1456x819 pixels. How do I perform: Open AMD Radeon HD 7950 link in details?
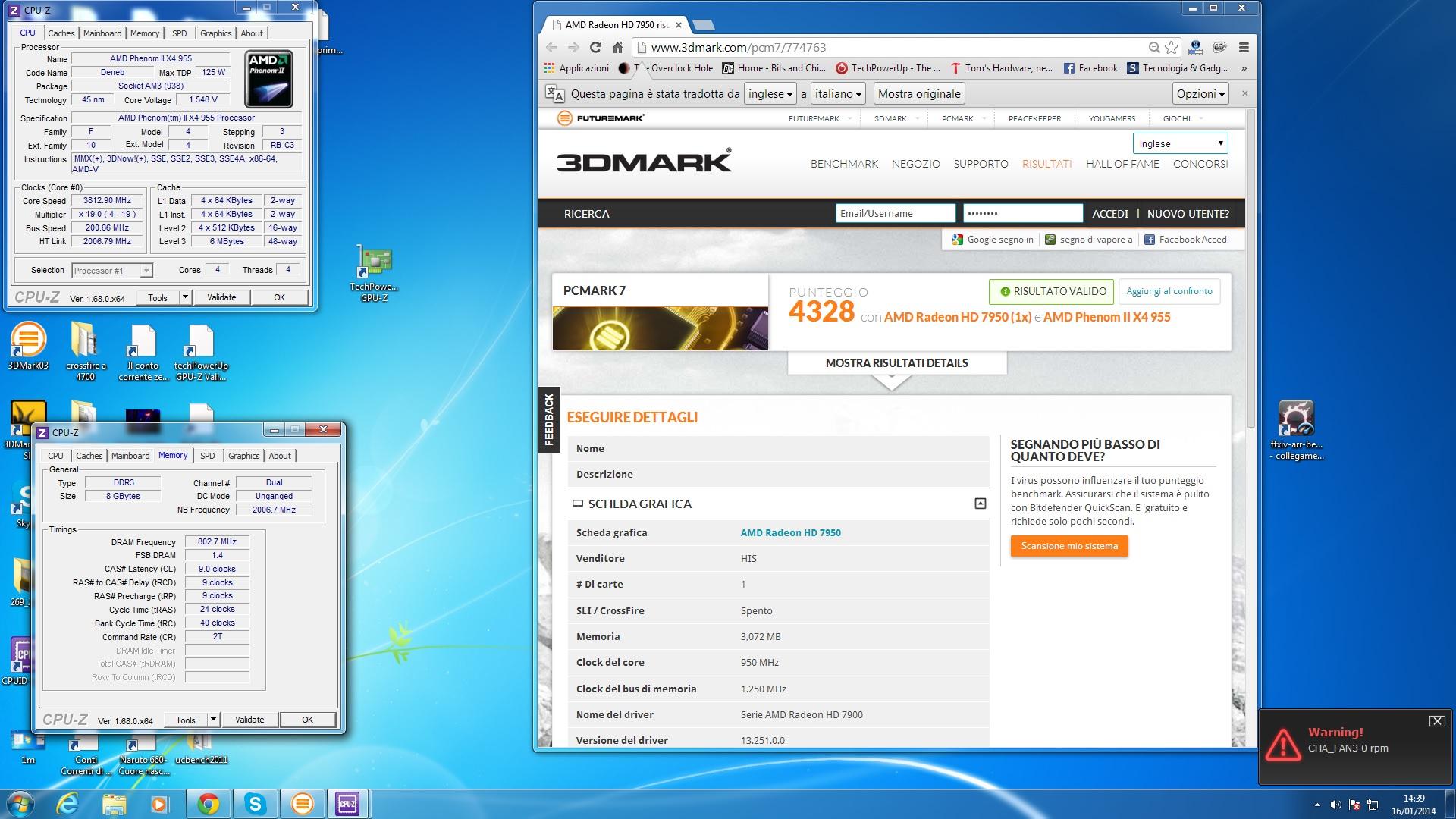click(x=790, y=532)
